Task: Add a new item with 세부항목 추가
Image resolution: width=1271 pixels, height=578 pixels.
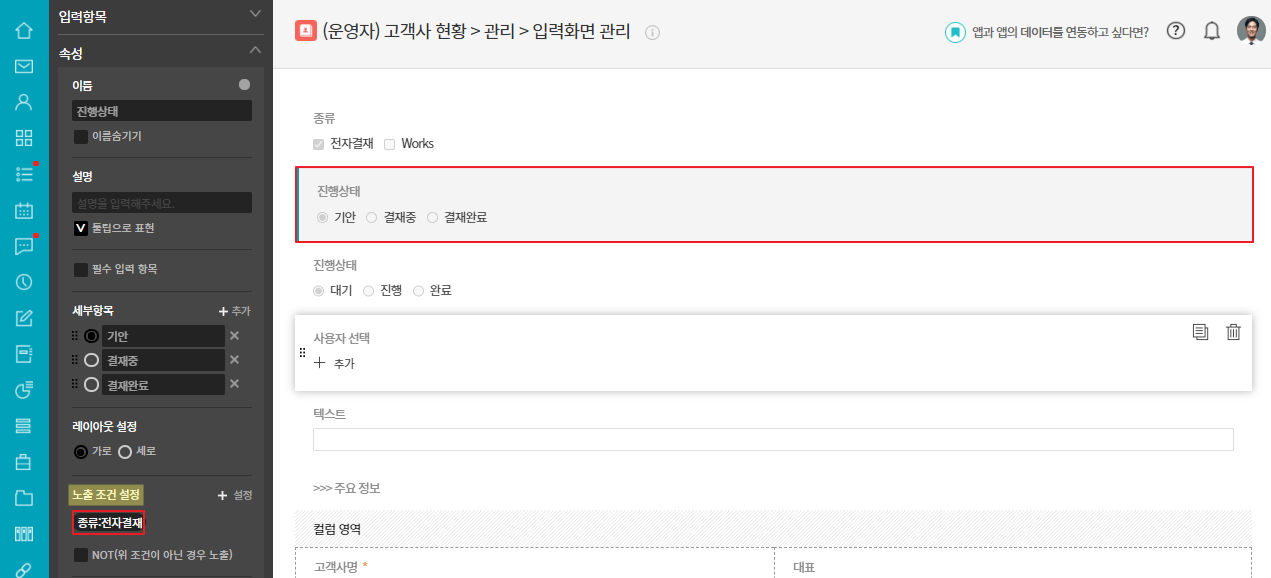Action: 234,311
